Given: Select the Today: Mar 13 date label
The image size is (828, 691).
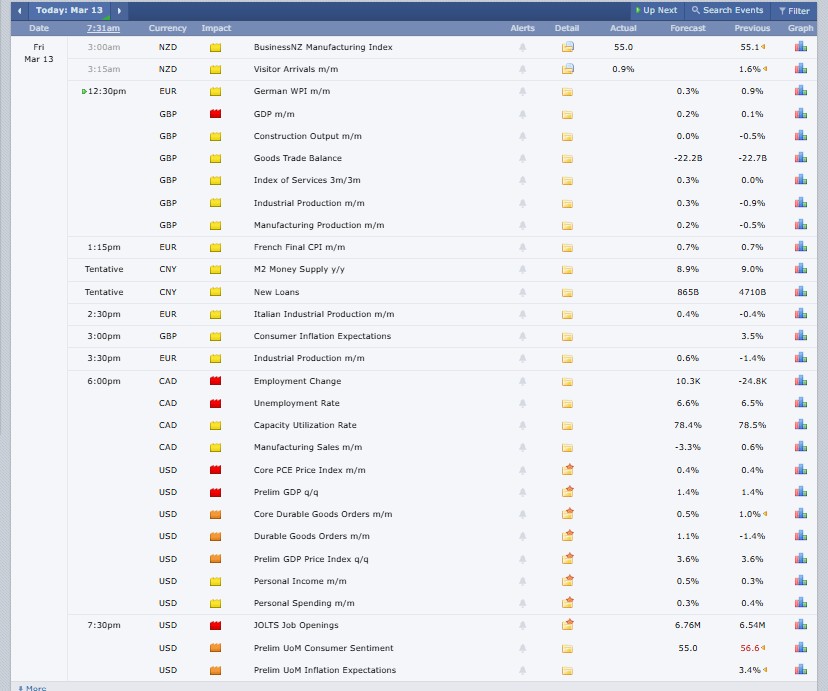Looking at the screenshot, I should coord(69,11).
